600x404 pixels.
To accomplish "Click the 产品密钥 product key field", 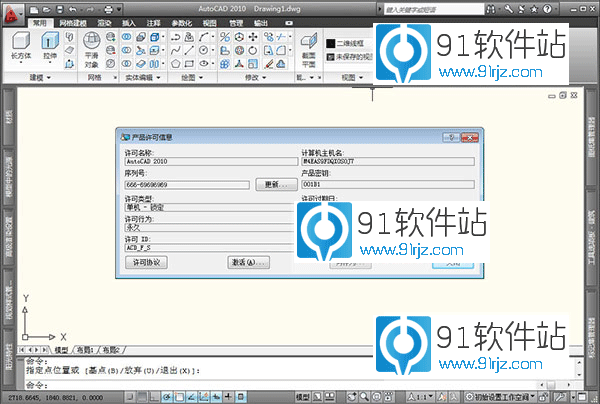I will click(388, 184).
